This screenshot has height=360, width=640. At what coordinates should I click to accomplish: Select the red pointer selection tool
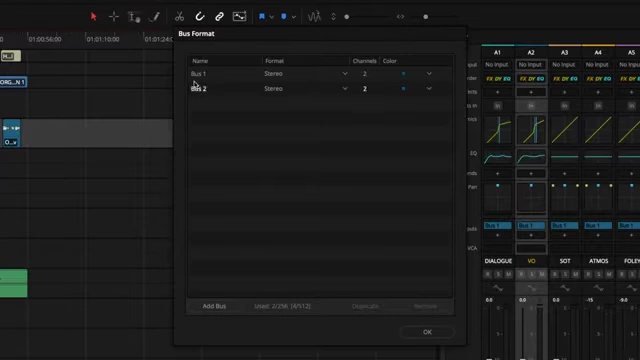[x=93, y=16]
